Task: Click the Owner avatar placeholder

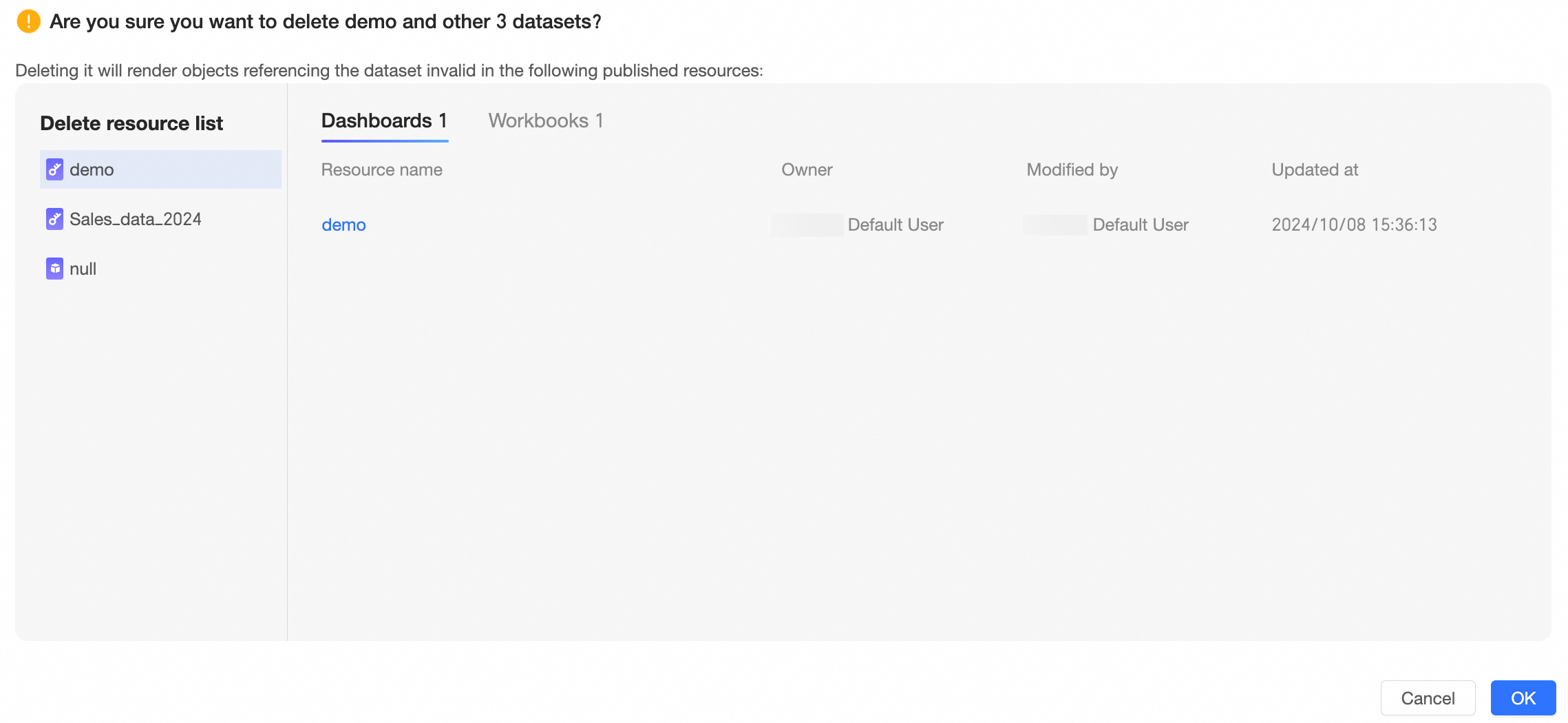Action: tap(808, 224)
